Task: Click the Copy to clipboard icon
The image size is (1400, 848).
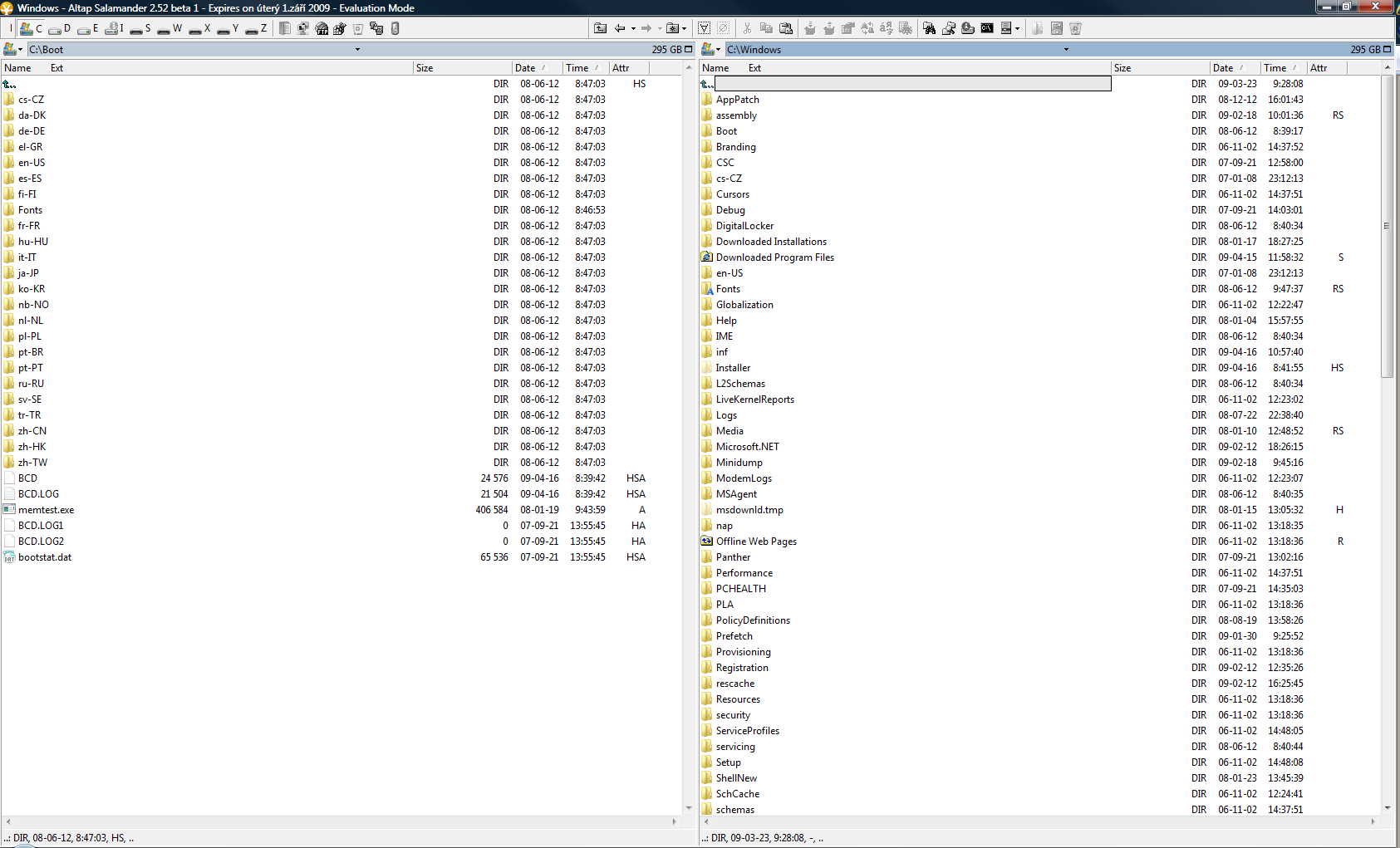Action: [766, 28]
